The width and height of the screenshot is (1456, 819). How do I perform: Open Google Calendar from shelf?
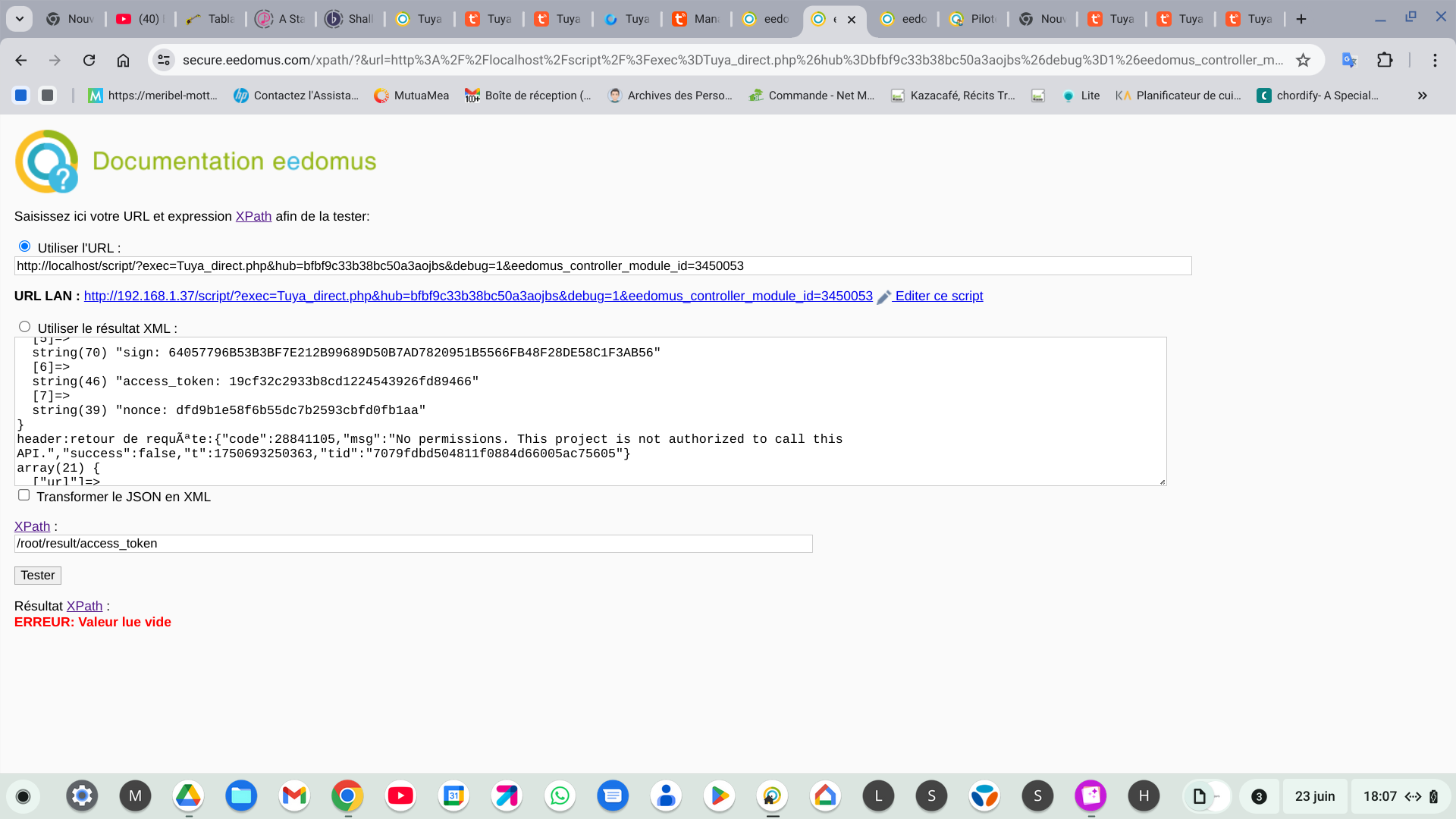click(x=453, y=795)
